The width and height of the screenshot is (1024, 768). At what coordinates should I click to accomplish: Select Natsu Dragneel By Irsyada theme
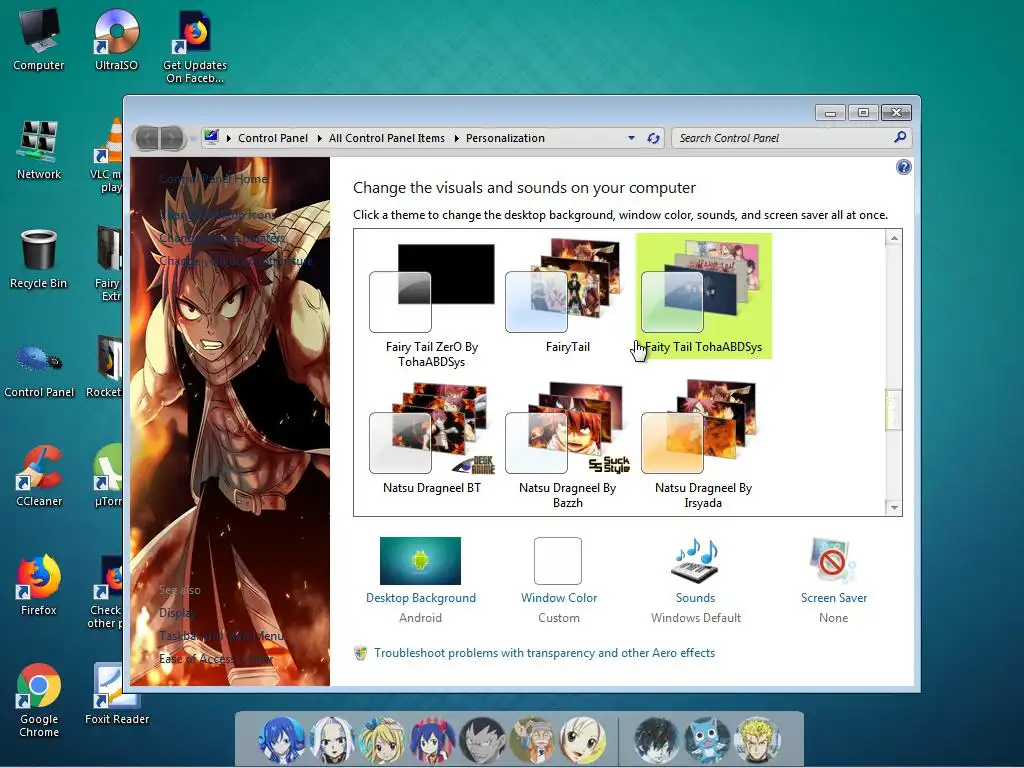[x=703, y=445]
